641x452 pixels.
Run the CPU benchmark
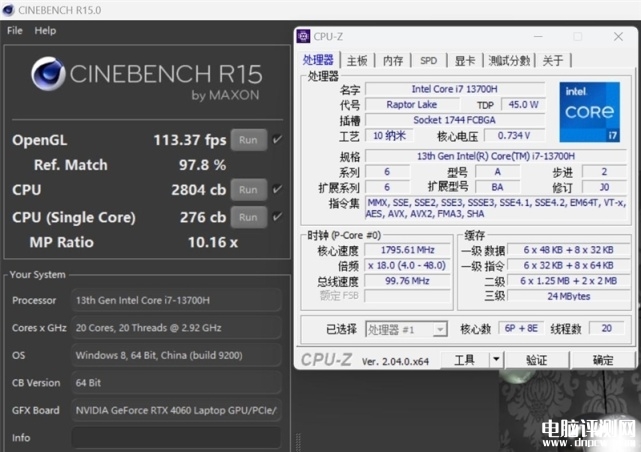tap(249, 190)
